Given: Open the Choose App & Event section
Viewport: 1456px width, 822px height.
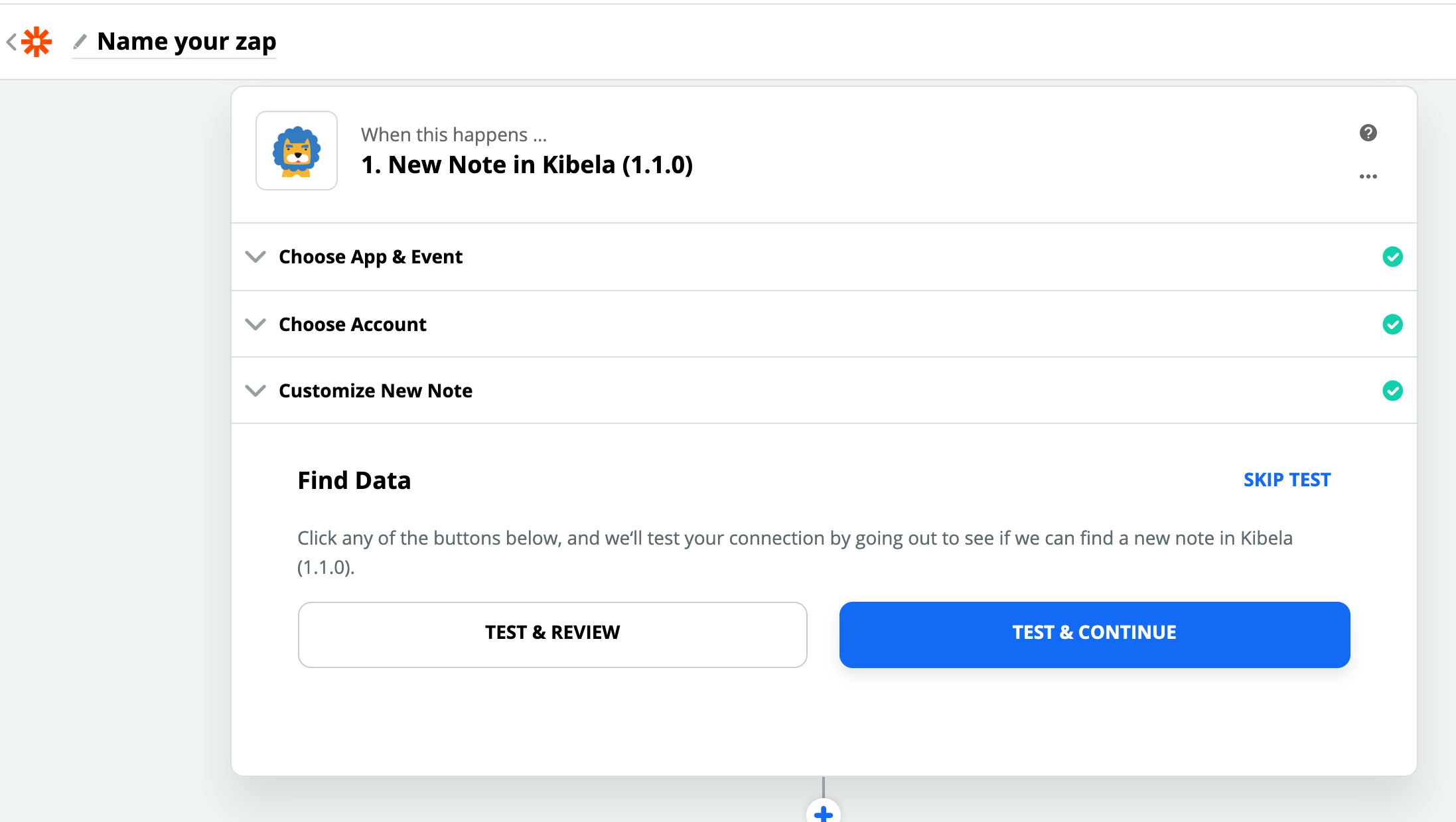Looking at the screenshot, I should [370, 257].
